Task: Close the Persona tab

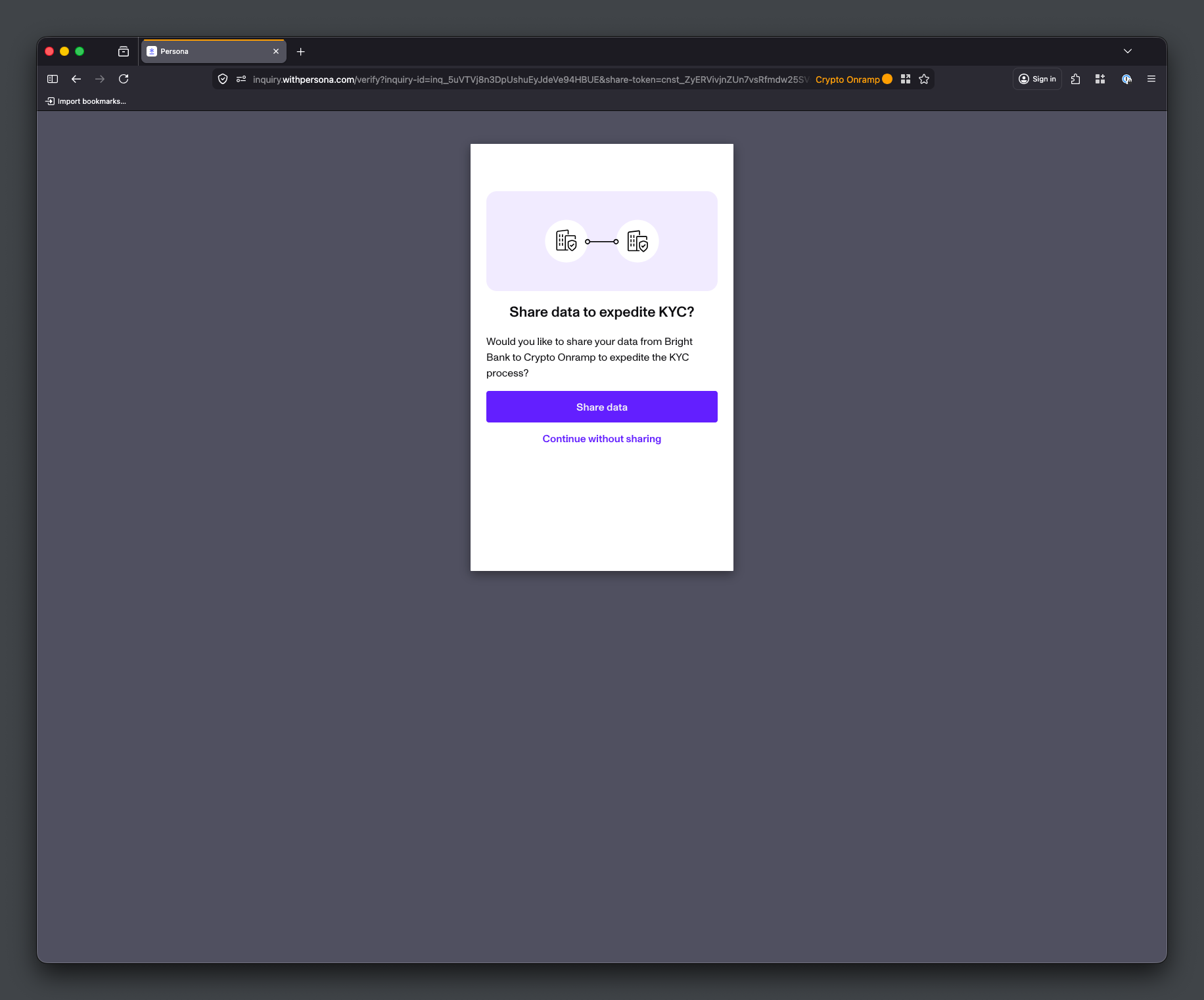Action: tap(276, 51)
